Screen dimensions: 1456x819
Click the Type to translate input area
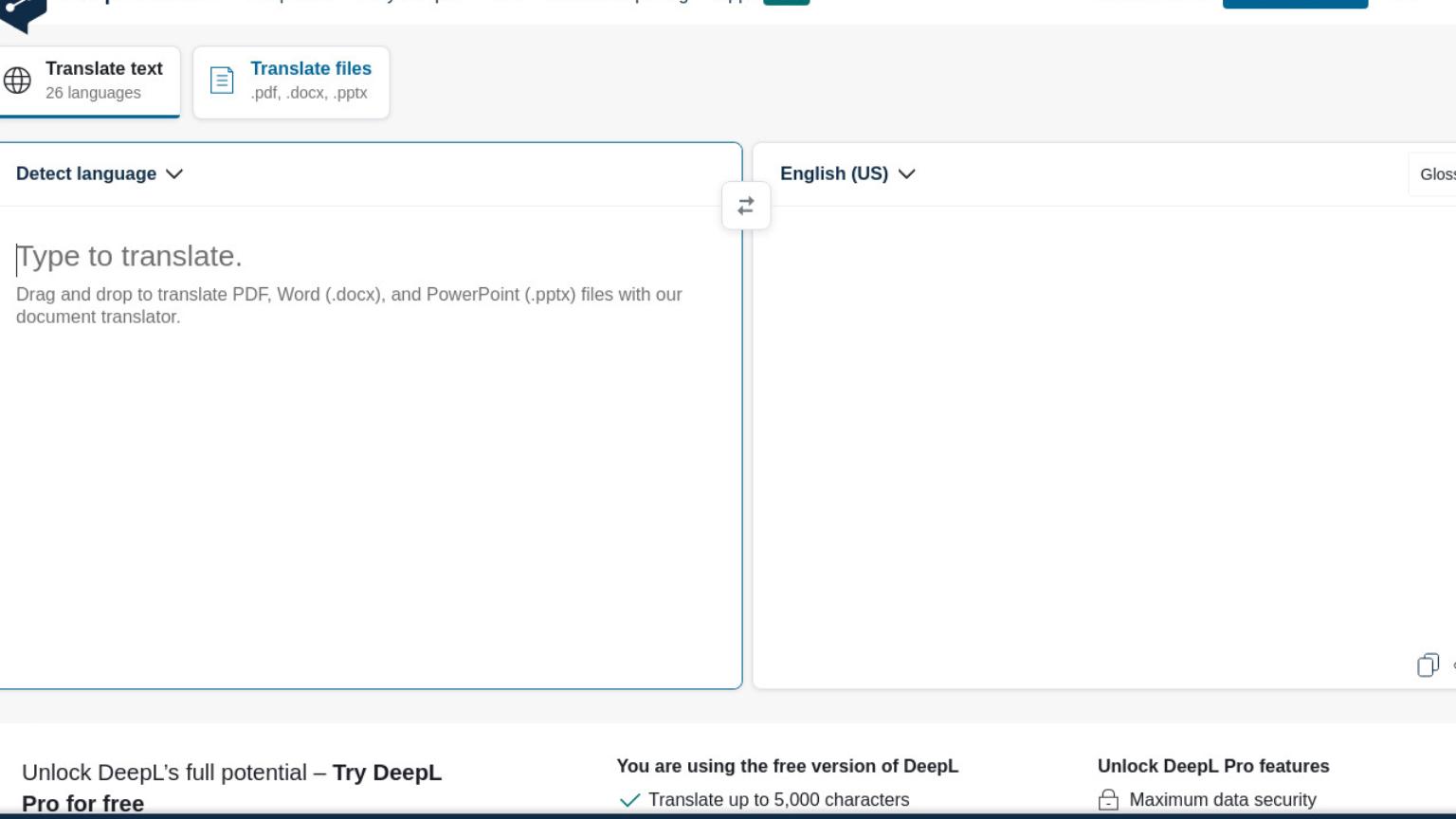tap(370, 446)
